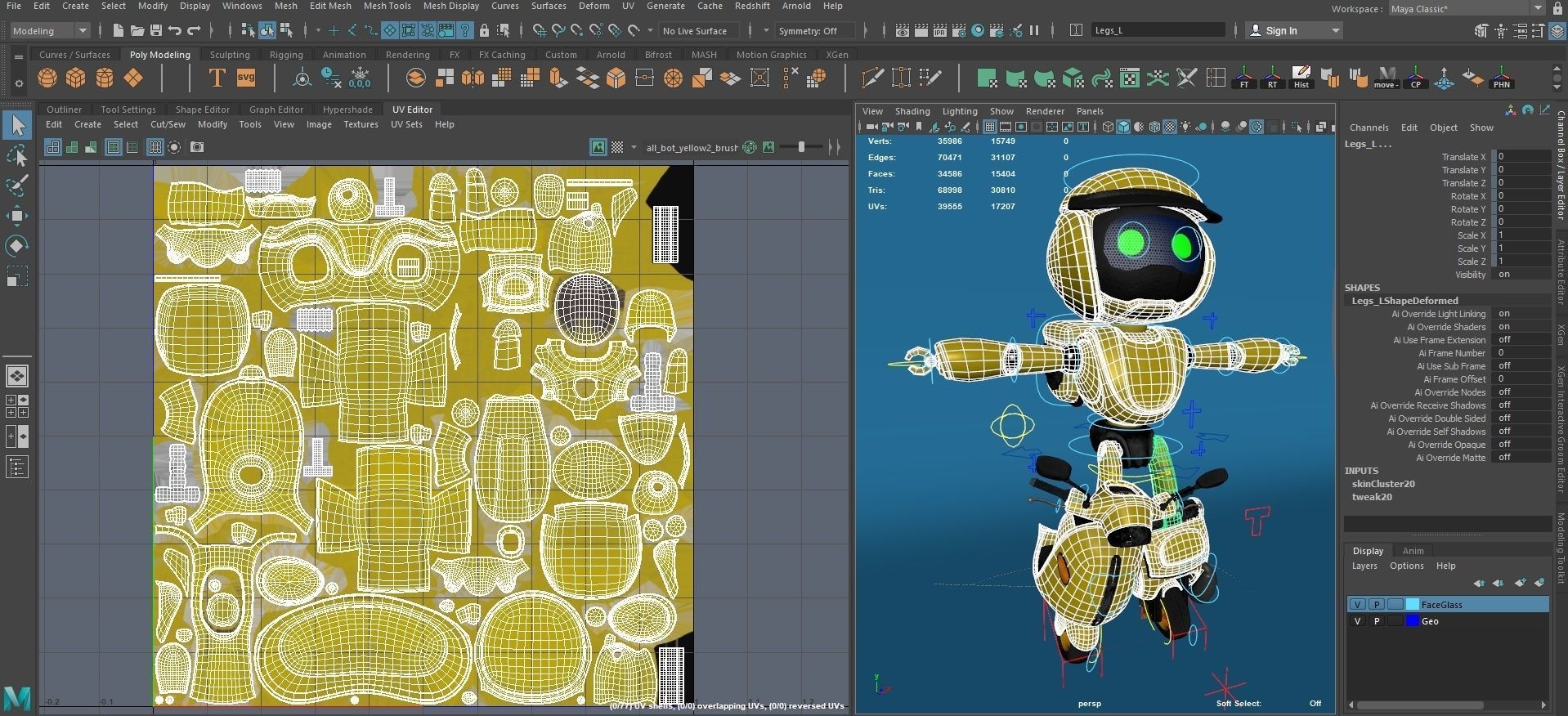
Task: Click the Freeze Transformations 0,0,0 icon
Action: [x=360, y=78]
